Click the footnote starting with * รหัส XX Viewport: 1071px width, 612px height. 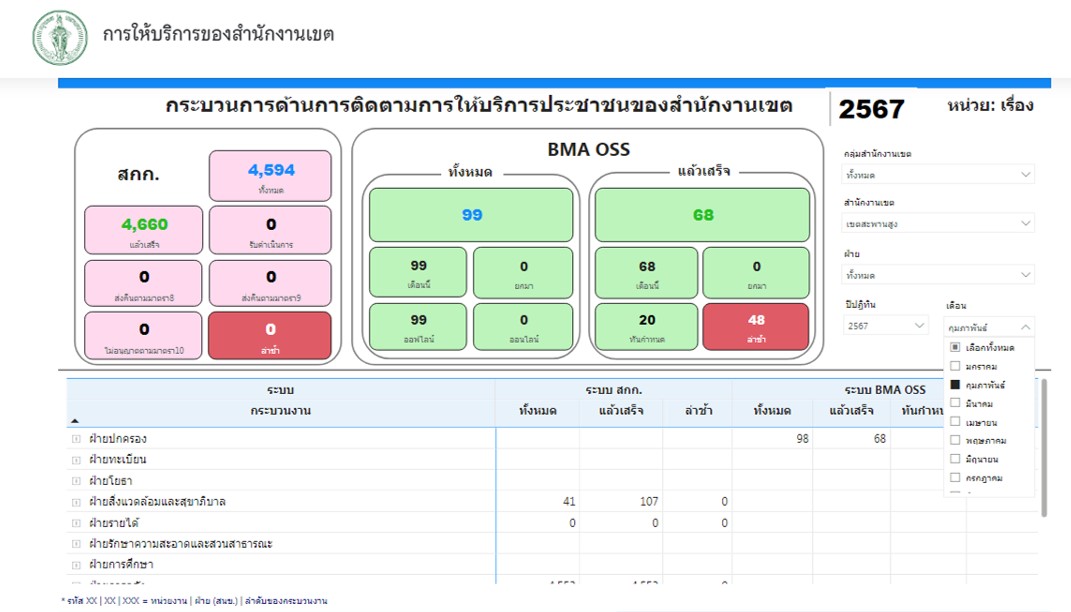[194, 601]
